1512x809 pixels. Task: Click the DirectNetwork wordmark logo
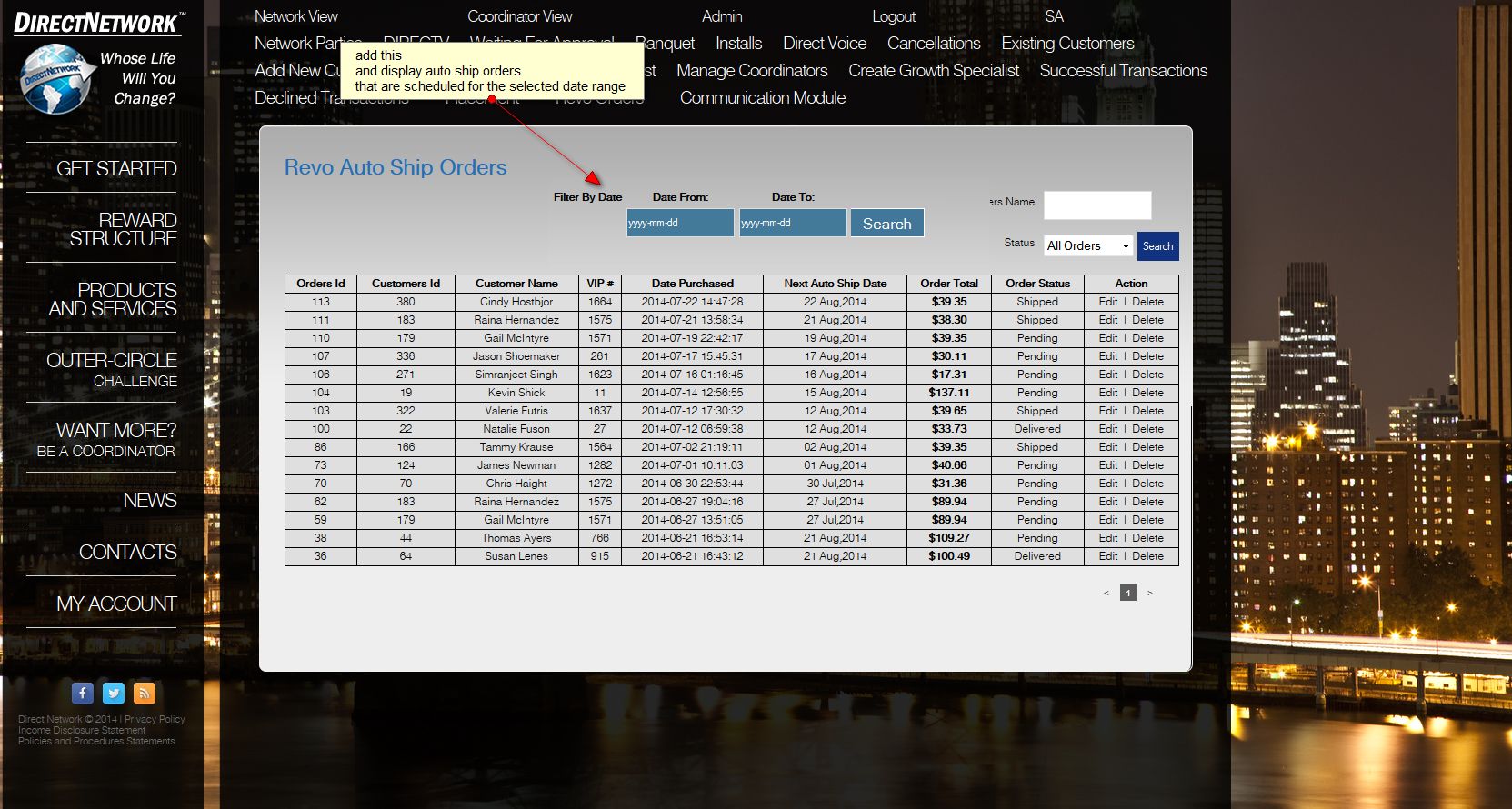pyautogui.click(x=99, y=24)
